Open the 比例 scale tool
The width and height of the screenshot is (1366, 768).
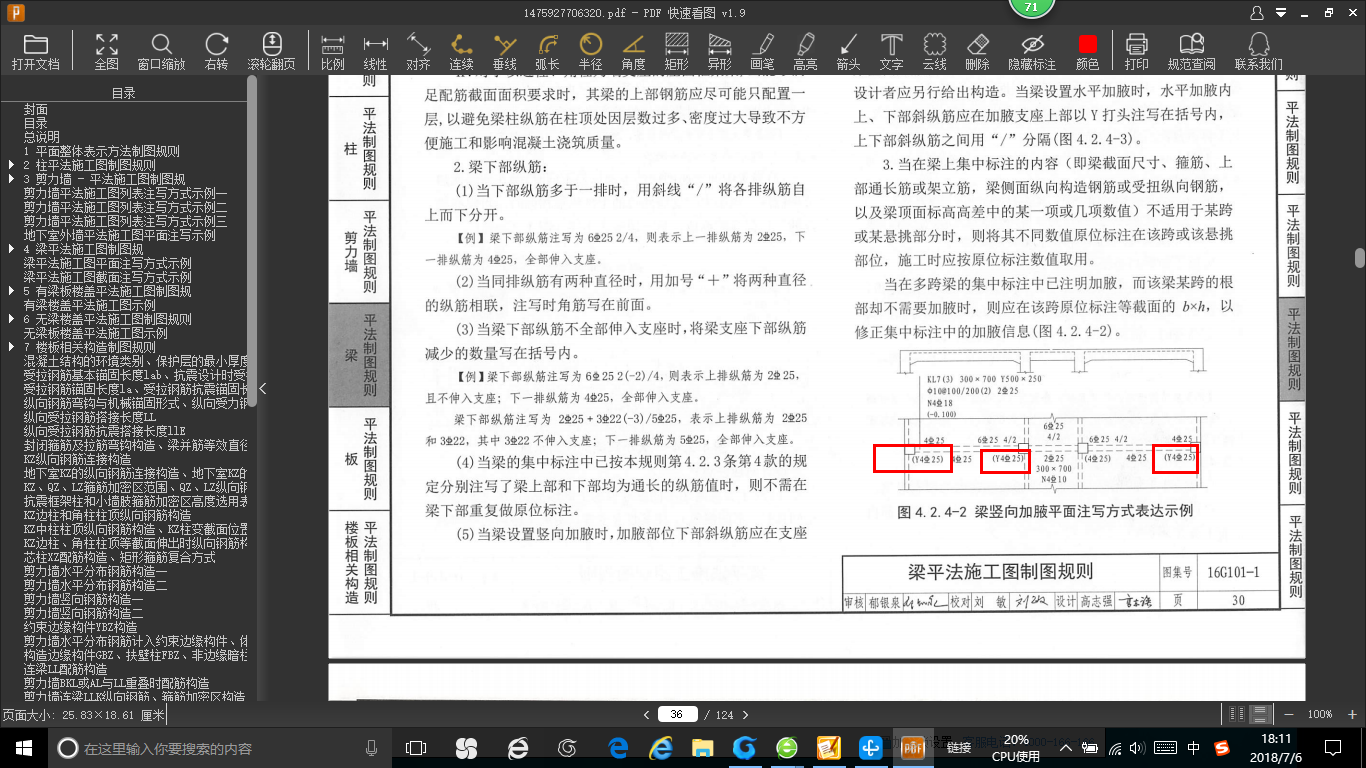coord(333,51)
